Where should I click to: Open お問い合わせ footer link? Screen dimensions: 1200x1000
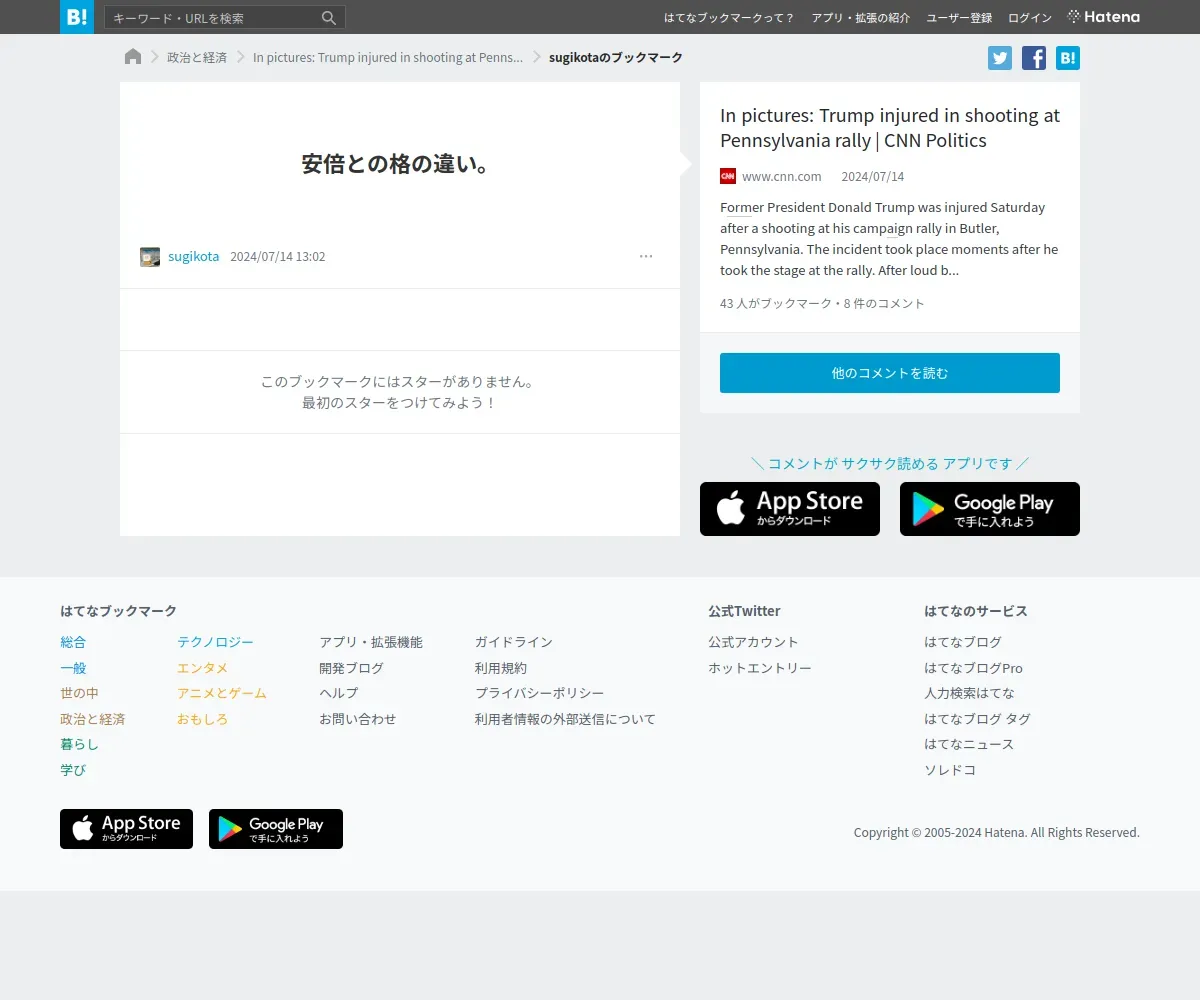pyautogui.click(x=357, y=719)
